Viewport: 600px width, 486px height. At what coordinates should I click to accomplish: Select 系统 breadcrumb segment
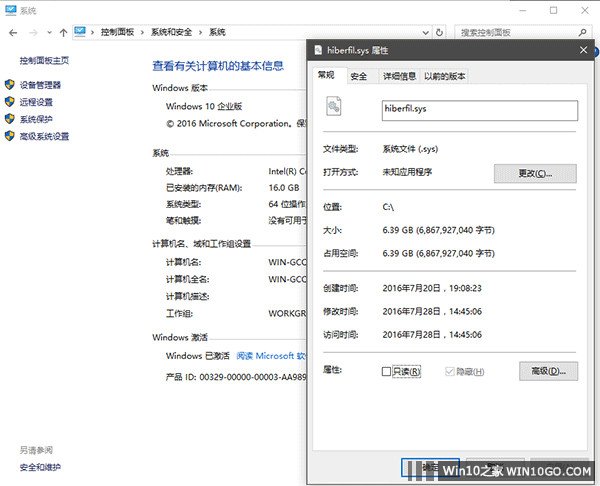pos(217,32)
